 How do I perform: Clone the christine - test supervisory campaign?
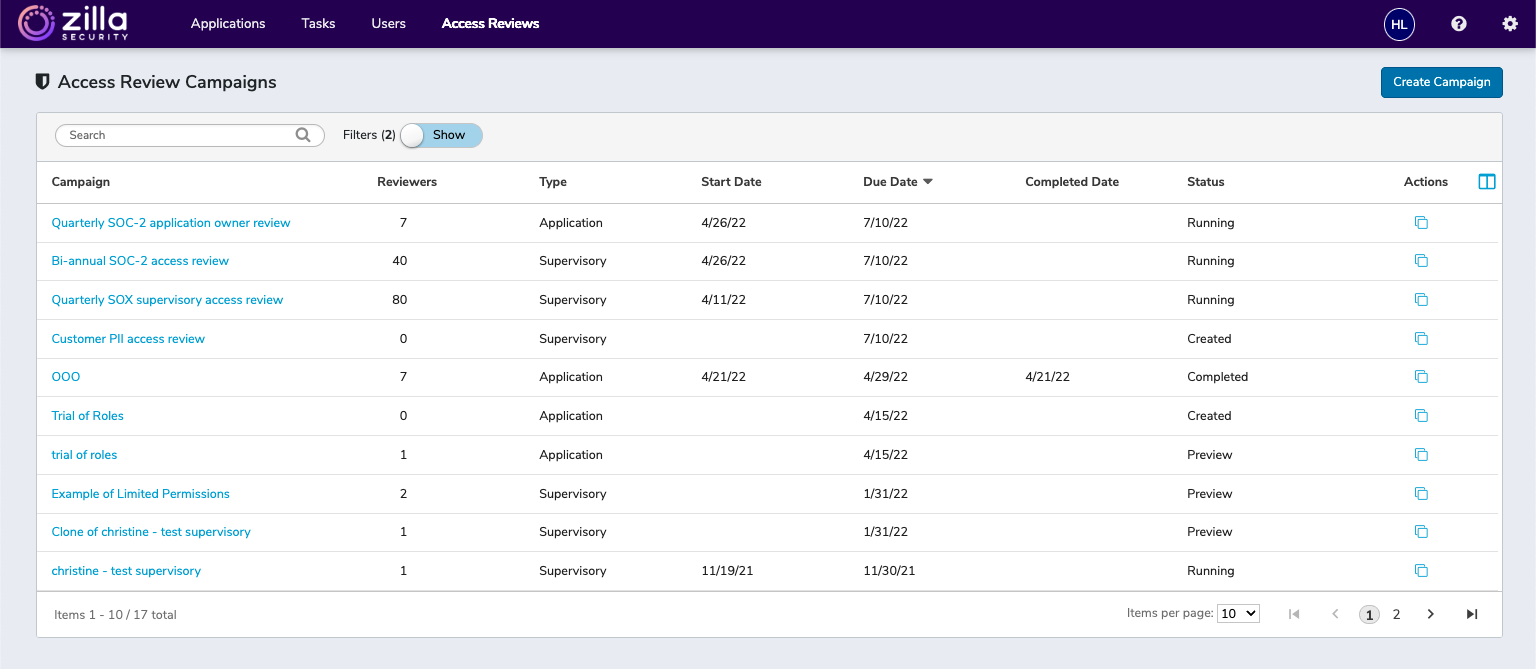[x=1421, y=570]
